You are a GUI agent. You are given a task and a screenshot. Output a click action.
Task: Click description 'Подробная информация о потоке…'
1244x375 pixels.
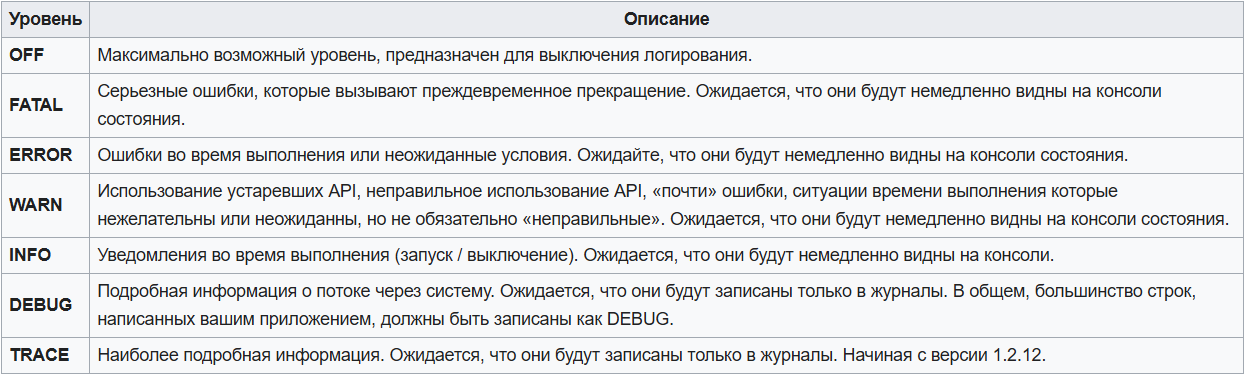(666, 304)
